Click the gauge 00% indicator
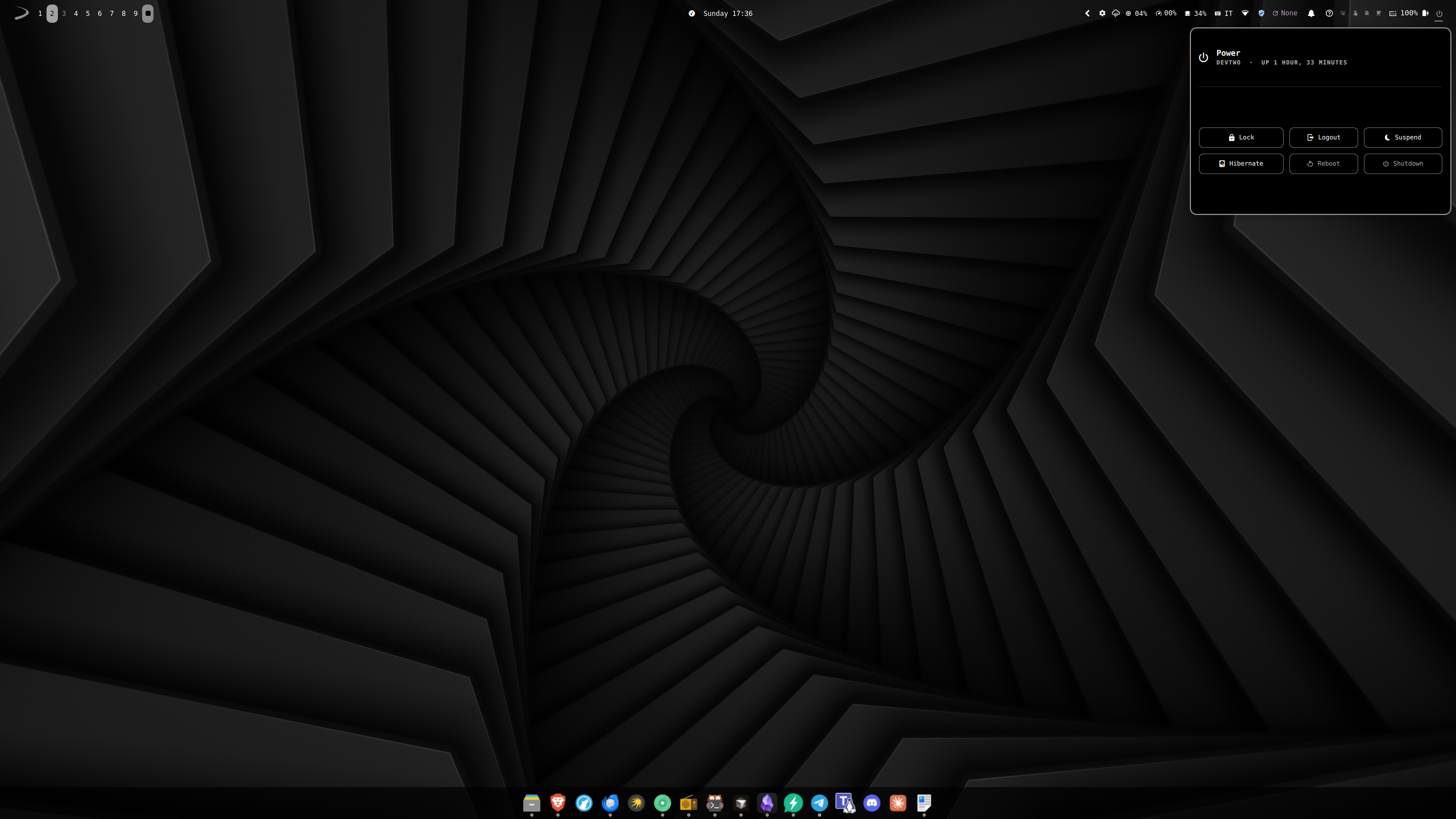This screenshot has height=819, width=1456. click(1166, 13)
